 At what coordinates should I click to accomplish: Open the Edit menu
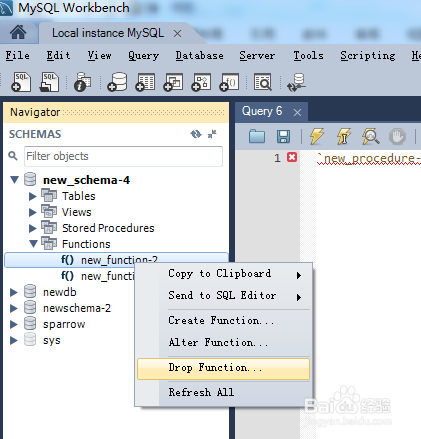click(58, 55)
